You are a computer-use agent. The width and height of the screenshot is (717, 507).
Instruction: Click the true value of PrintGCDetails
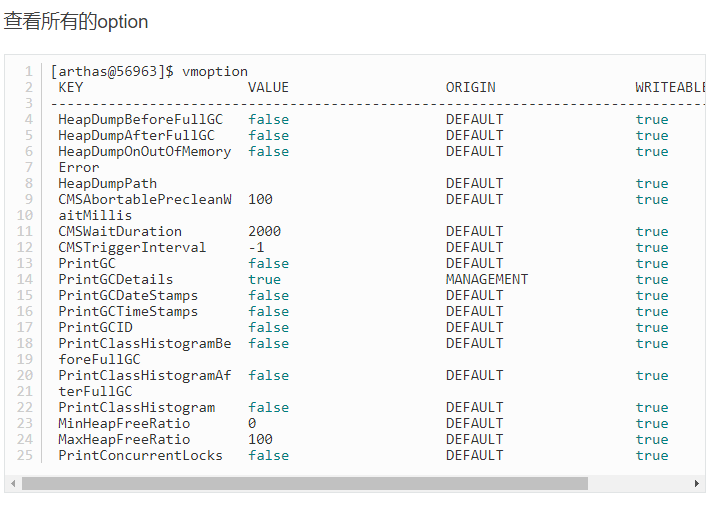264,279
